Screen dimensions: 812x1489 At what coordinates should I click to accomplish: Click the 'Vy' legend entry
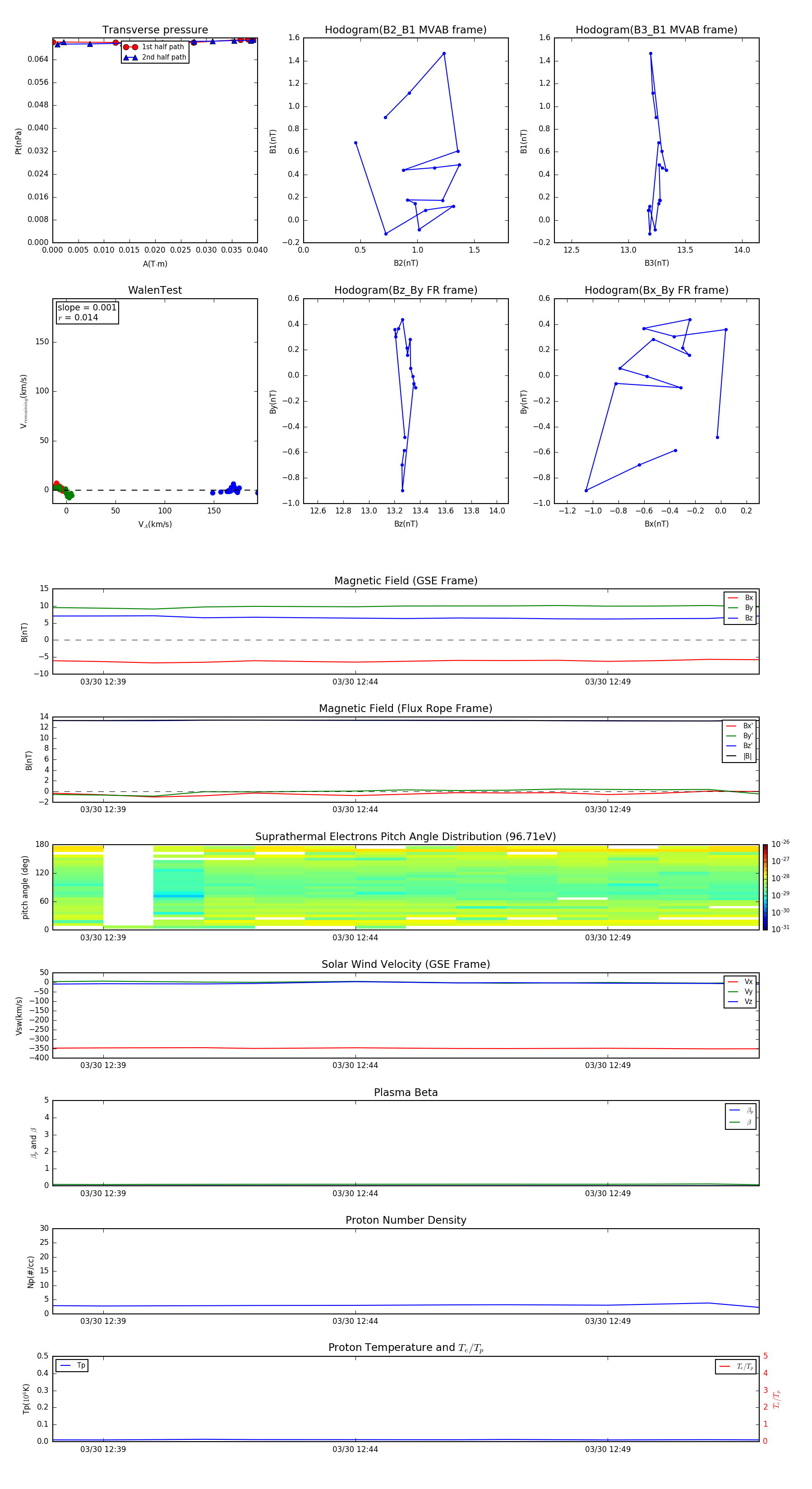pos(740,992)
